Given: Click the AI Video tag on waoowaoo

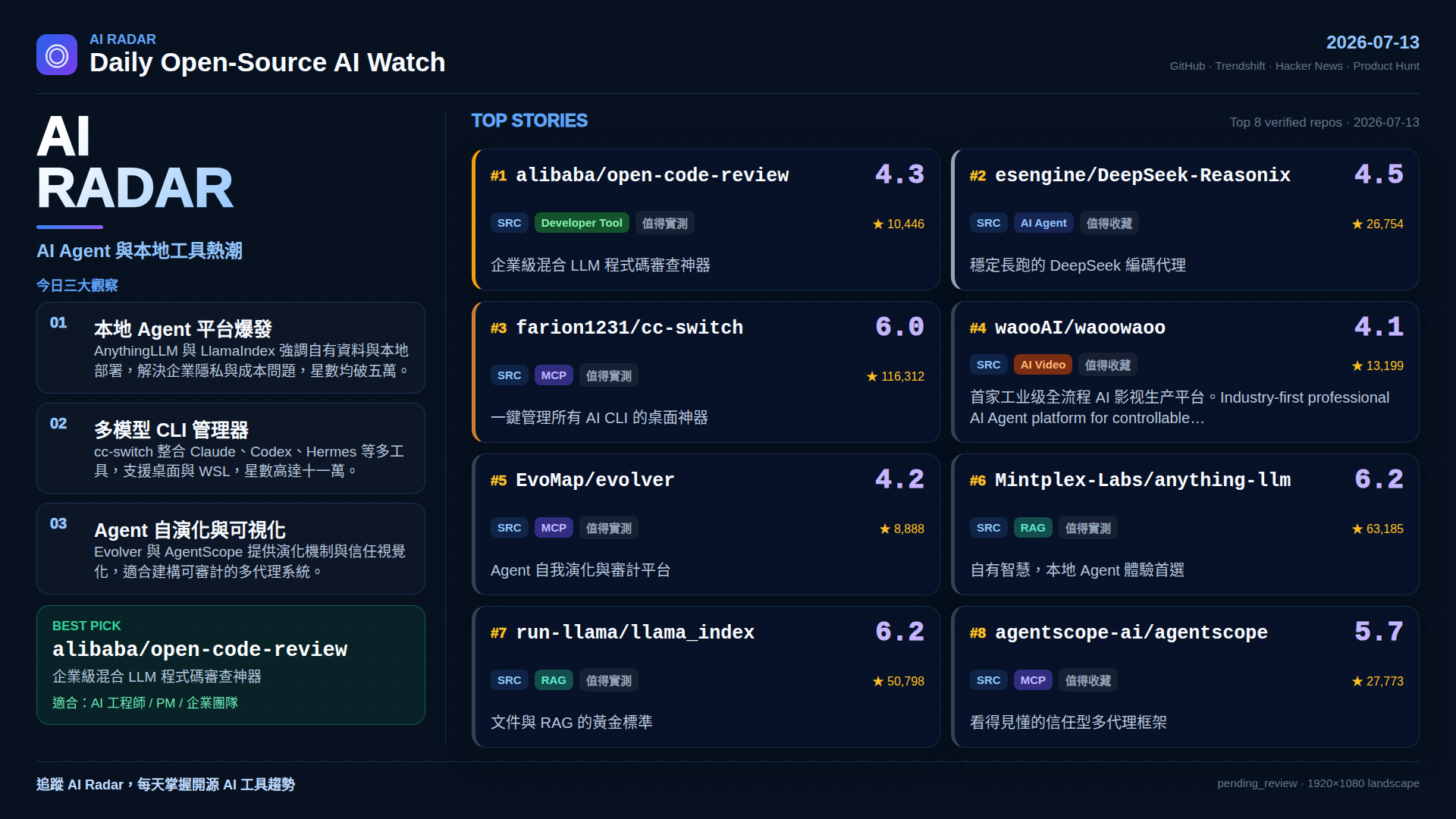Looking at the screenshot, I should coord(1043,365).
